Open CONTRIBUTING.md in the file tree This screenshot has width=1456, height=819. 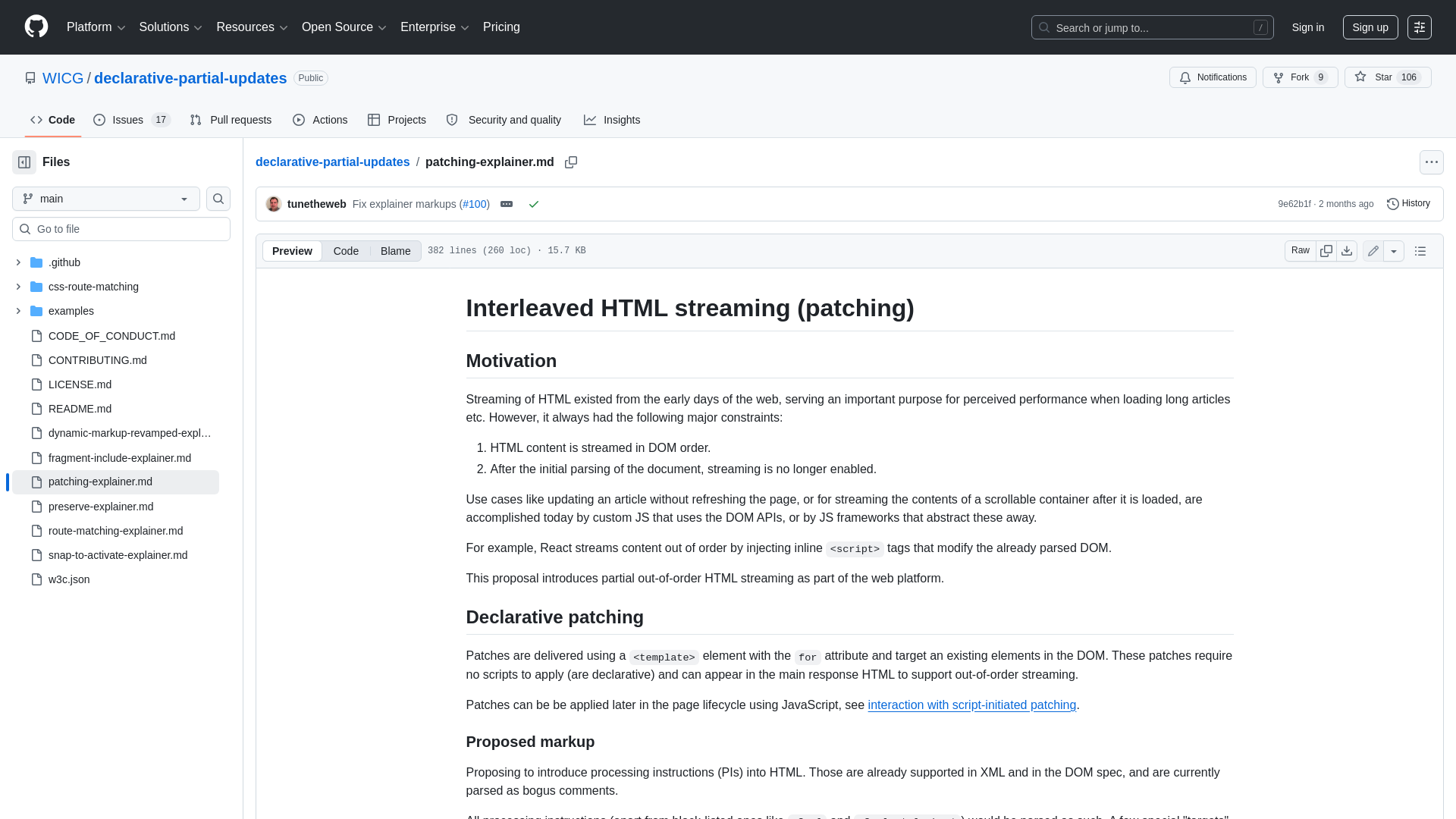coord(98,360)
